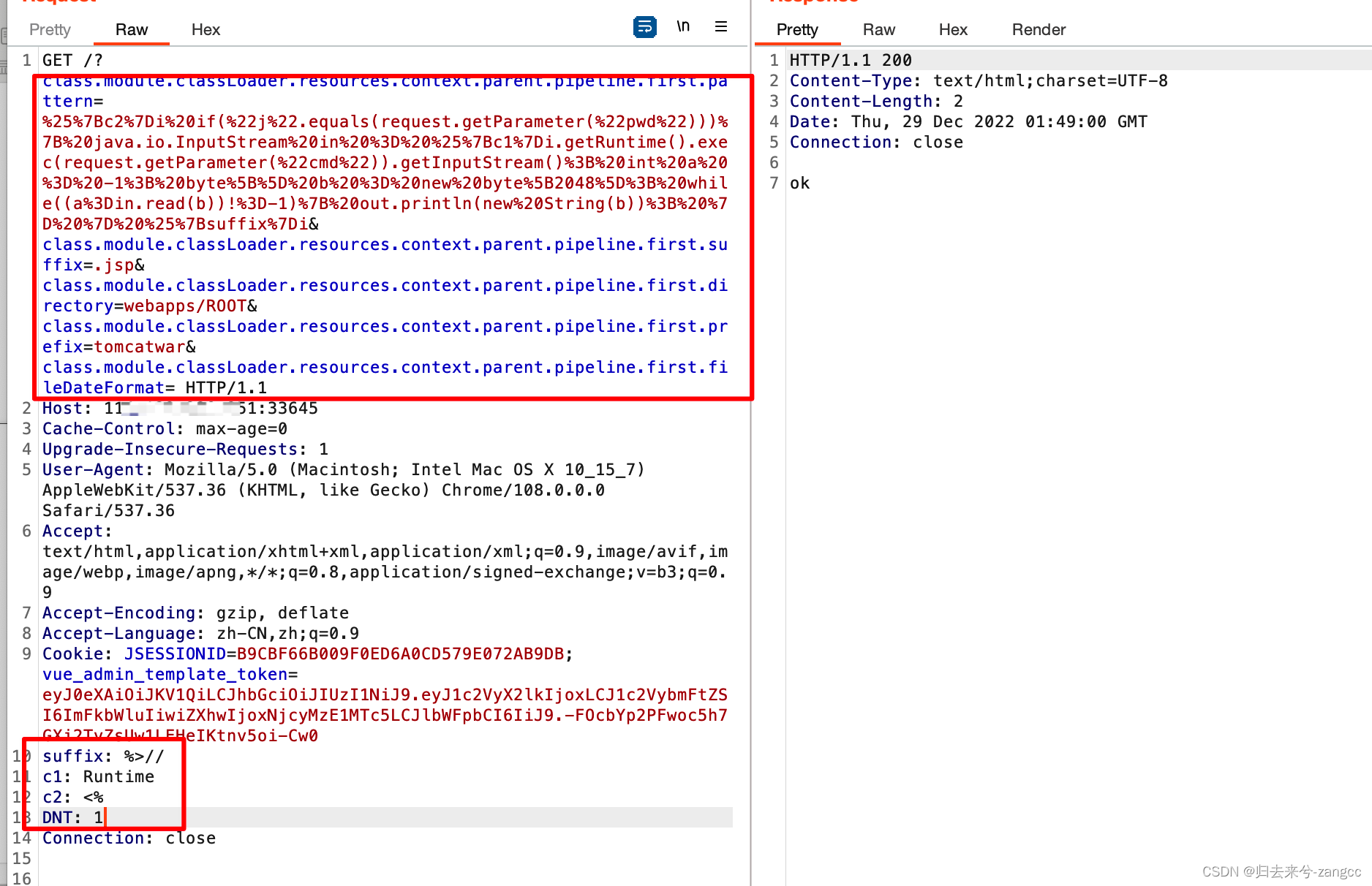
Task: Click the prefix=tomcatwar parameter value
Action: click(139, 347)
